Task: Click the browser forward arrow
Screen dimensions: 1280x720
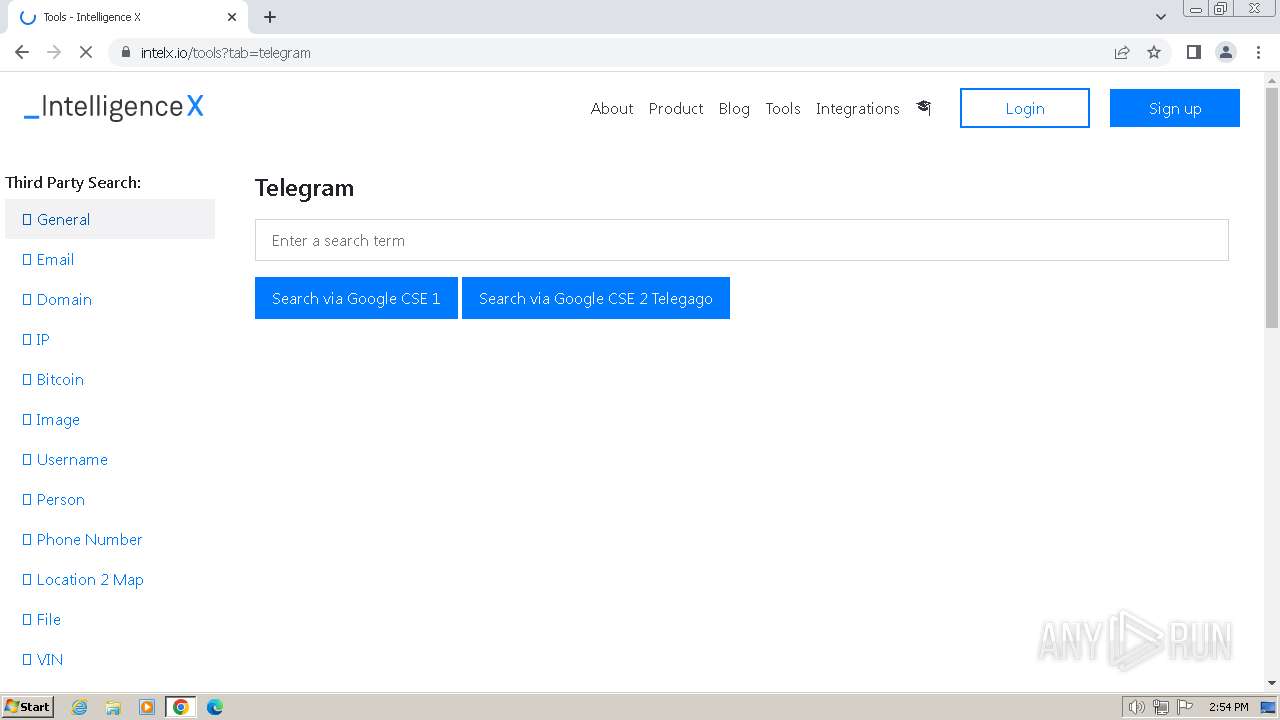Action: pyautogui.click(x=54, y=52)
